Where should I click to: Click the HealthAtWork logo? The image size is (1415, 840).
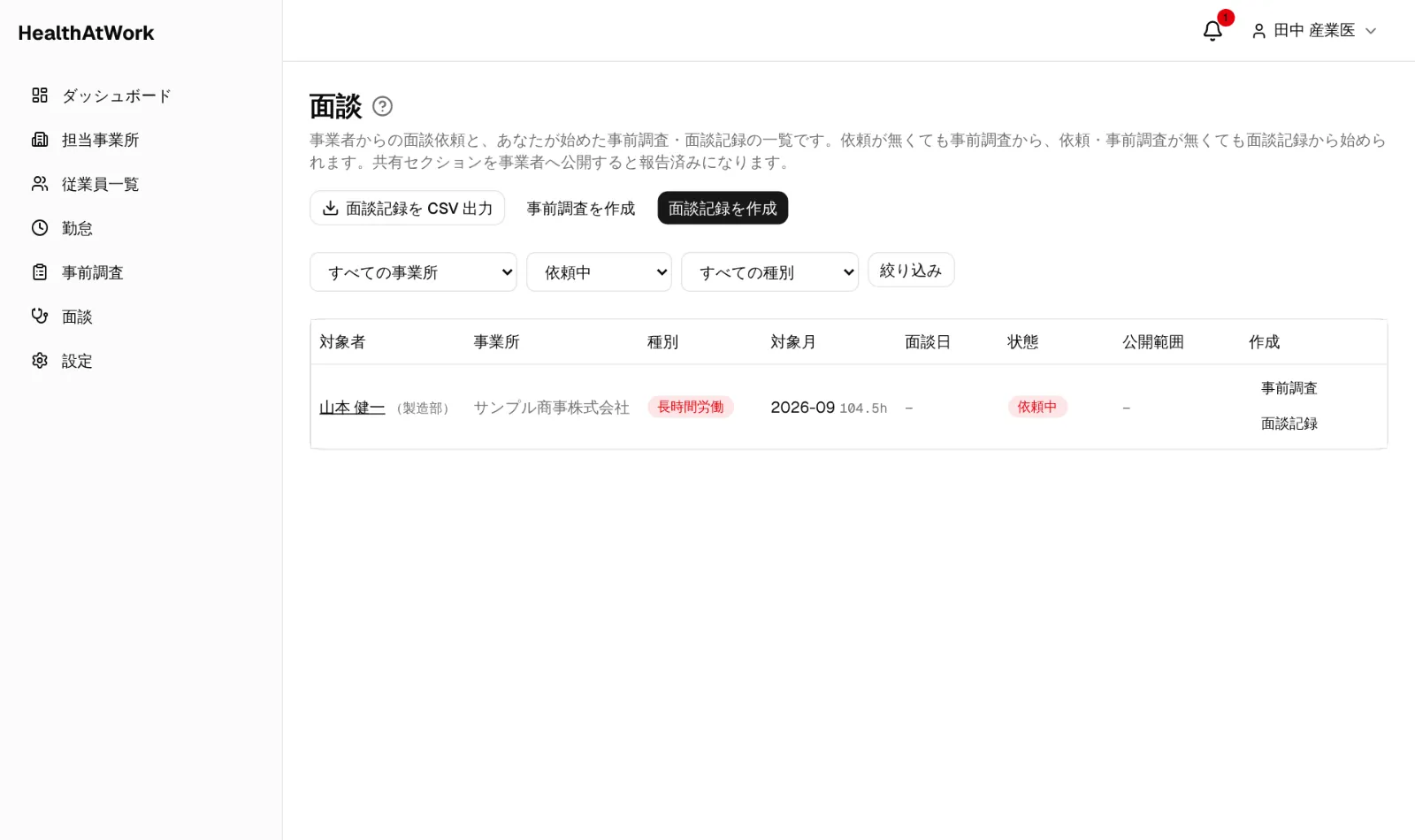86,33
